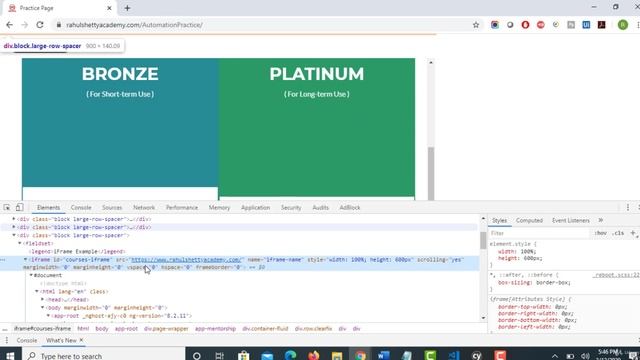
Task: Select iframe#courses-iframe in breadcrumb
Action: 42,329
